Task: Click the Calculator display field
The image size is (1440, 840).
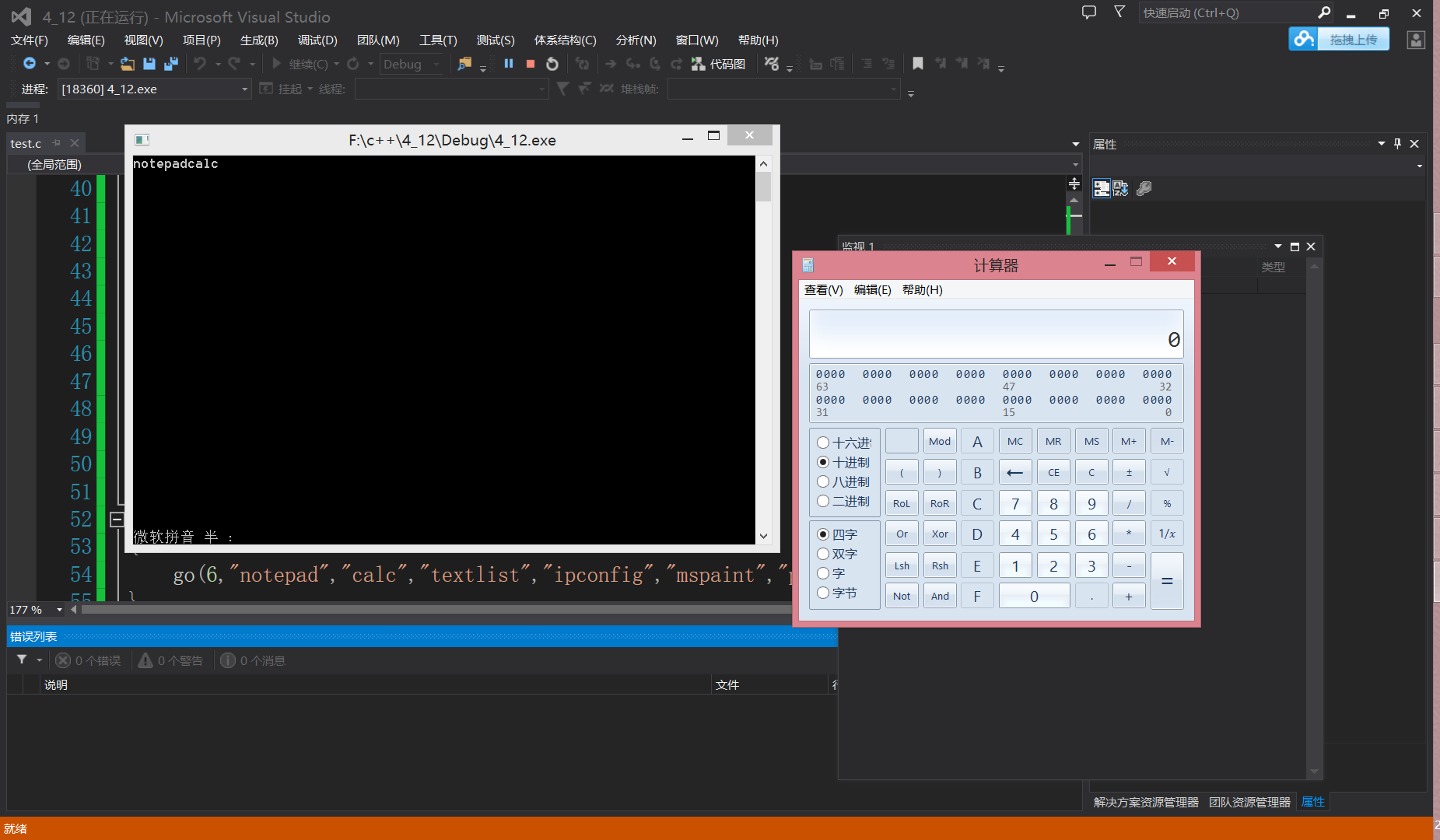Action: pyautogui.click(x=996, y=334)
